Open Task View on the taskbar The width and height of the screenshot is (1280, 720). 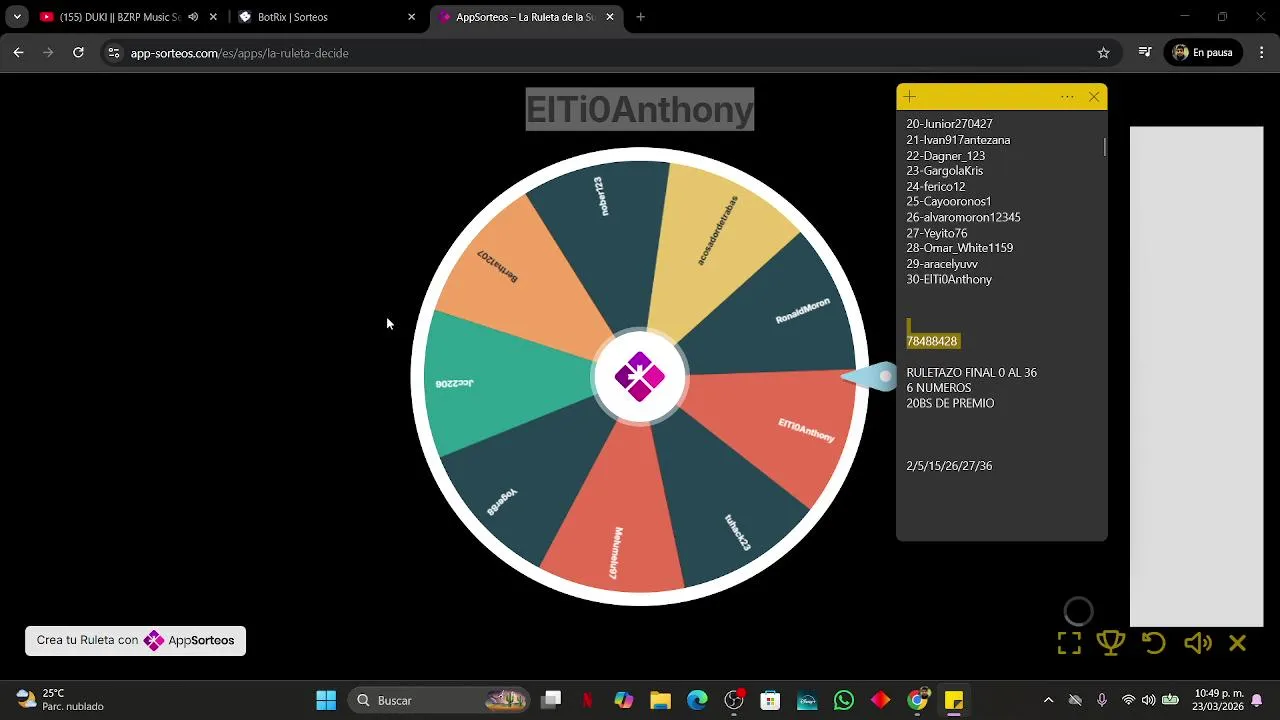551,700
